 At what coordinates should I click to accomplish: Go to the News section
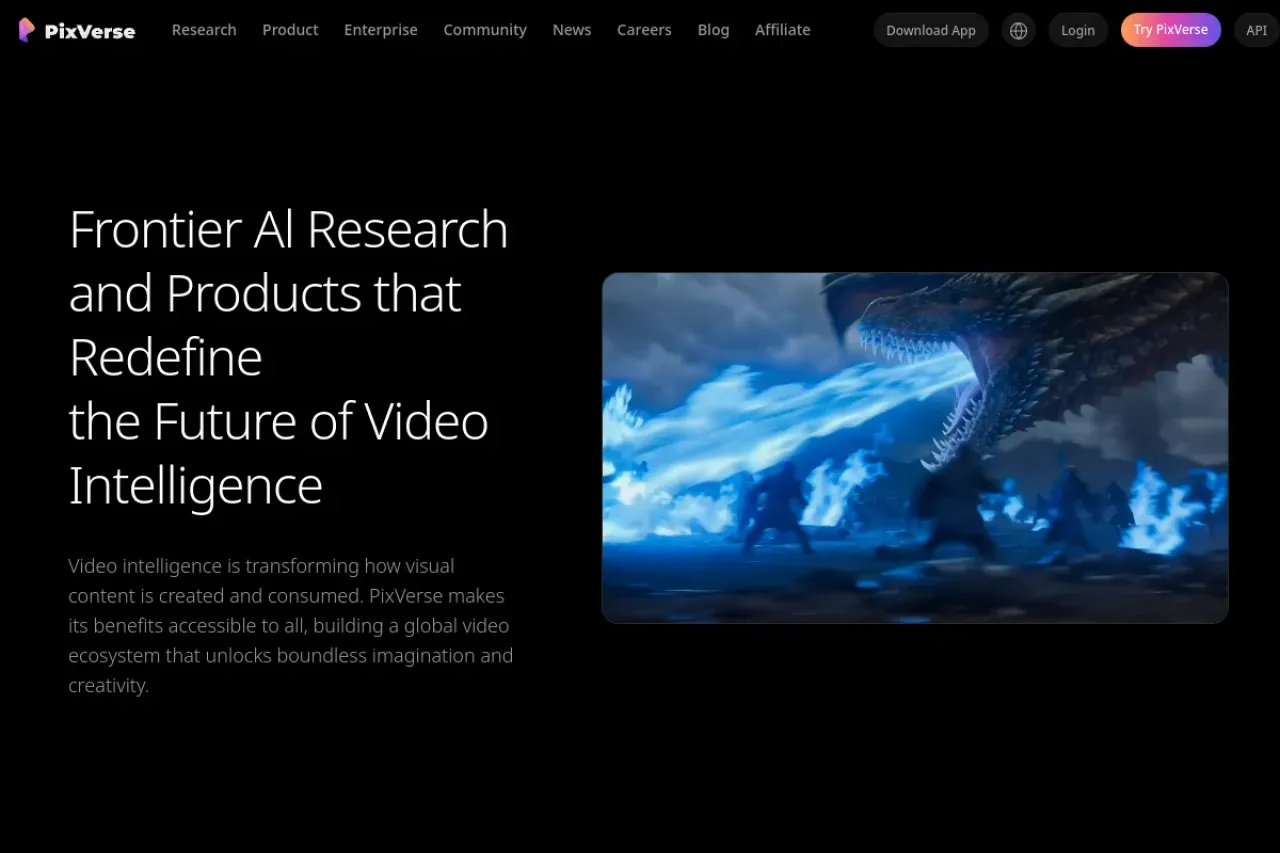click(572, 30)
